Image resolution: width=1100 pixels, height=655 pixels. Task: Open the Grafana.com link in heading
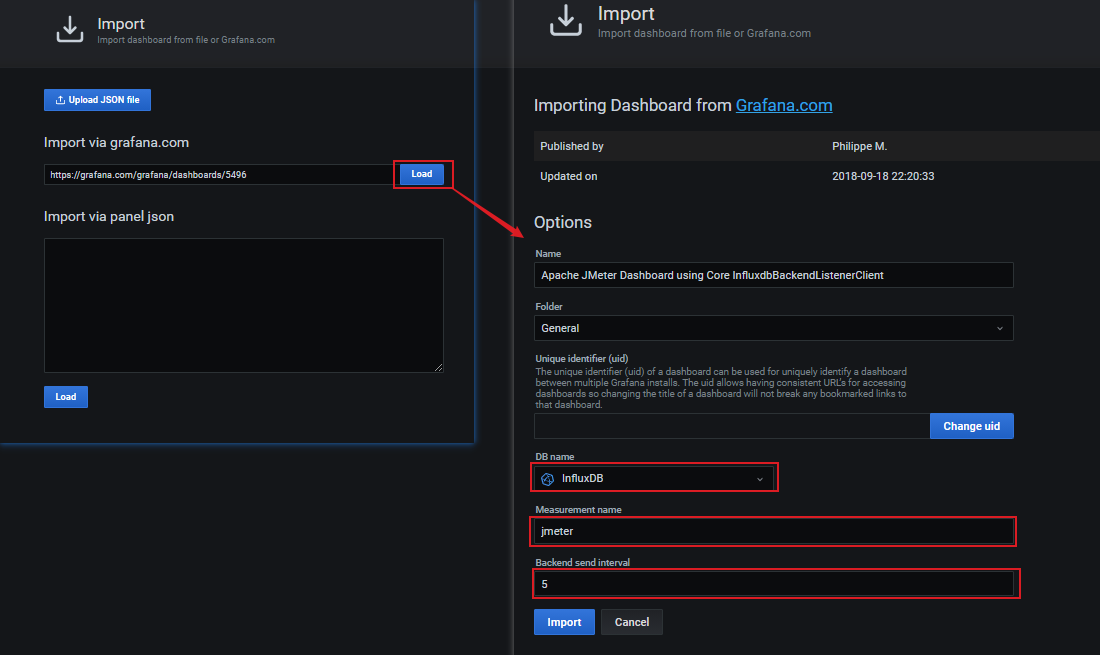coord(784,105)
